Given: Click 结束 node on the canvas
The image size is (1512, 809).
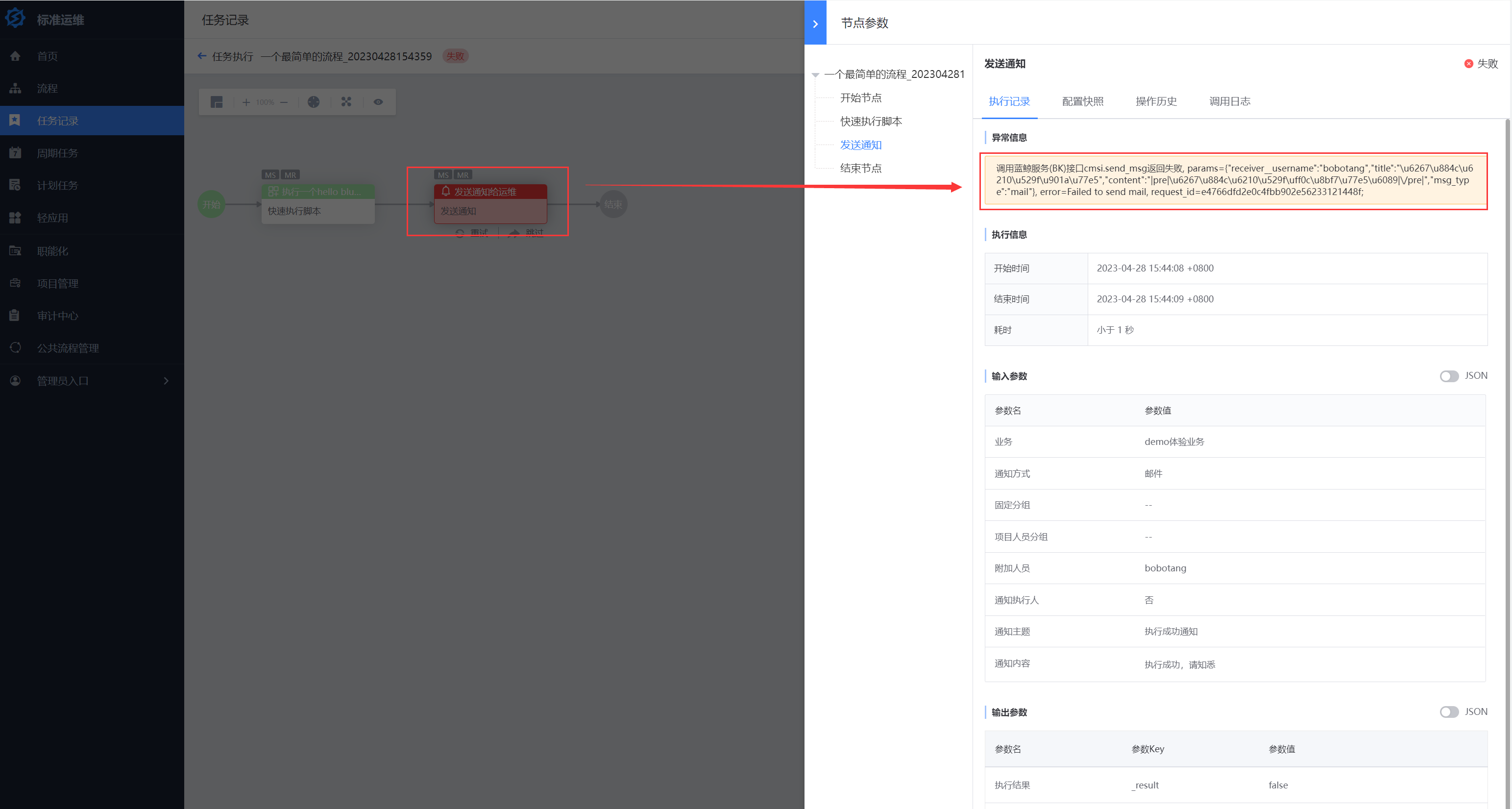Looking at the screenshot, I should (x=613, y=204).
